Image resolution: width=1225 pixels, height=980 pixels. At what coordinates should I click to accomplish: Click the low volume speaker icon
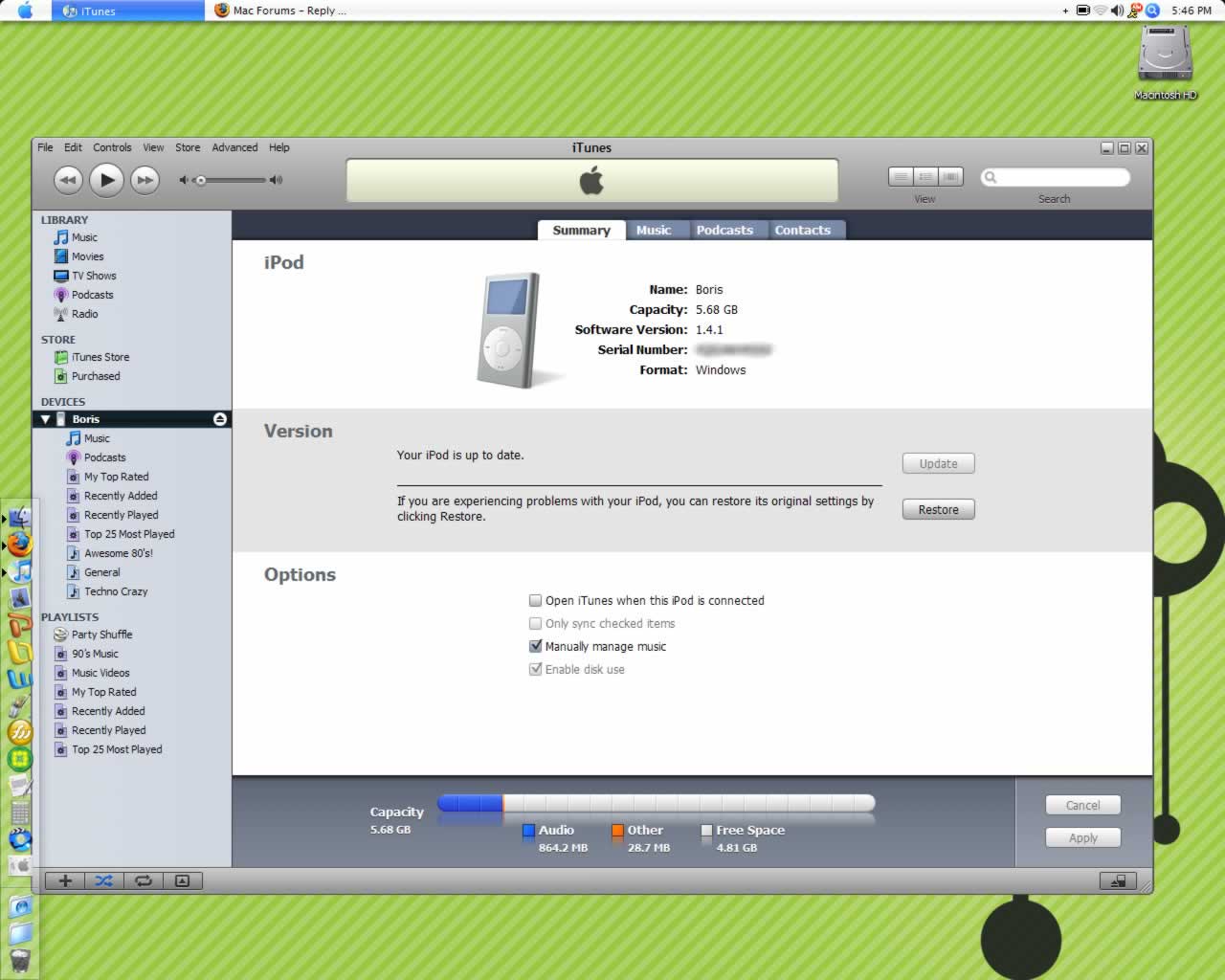point(184,180)
